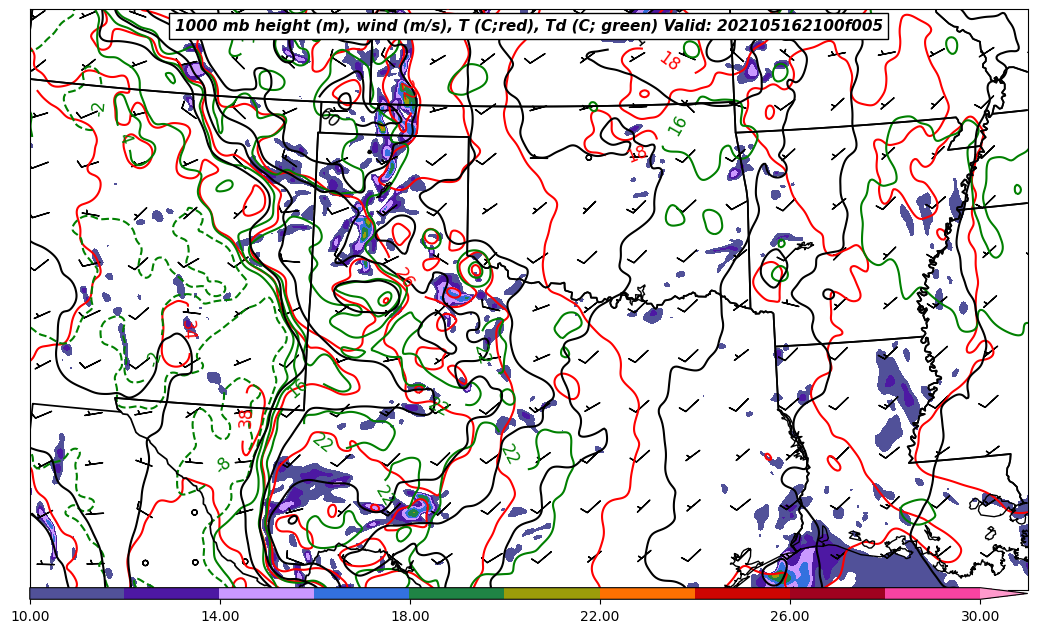Click the olive 20–22 colorbar segment

pyautogui.click(x=552, y=593)
